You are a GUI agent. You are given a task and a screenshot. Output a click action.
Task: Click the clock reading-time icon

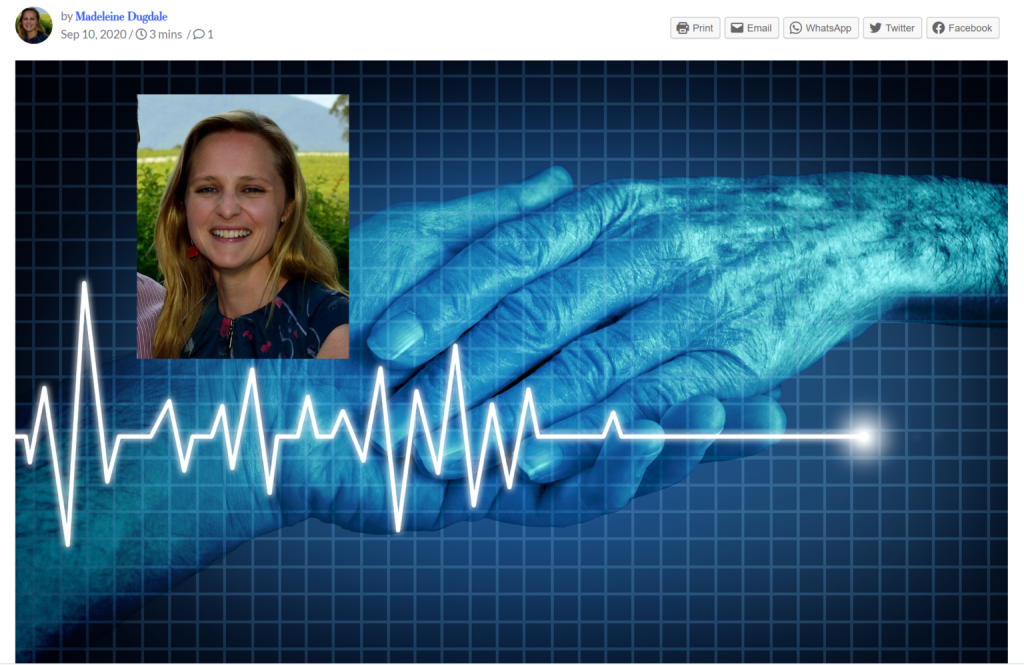141,35
